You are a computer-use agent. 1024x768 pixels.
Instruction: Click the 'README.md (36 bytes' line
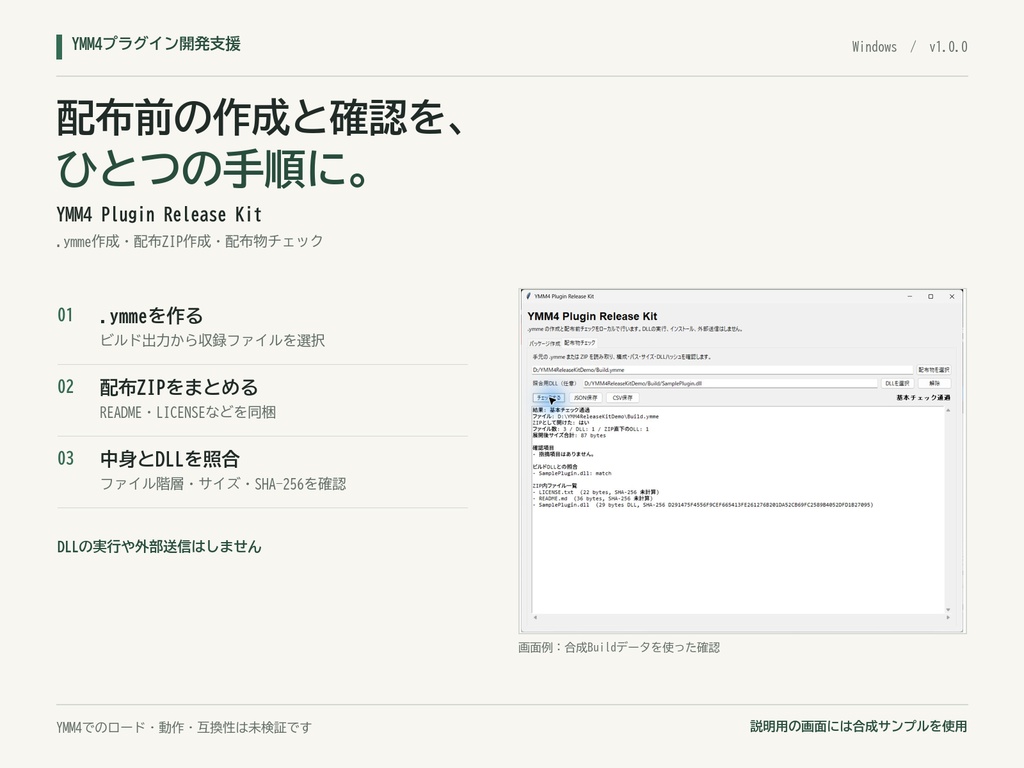click(x=592, y=498)
